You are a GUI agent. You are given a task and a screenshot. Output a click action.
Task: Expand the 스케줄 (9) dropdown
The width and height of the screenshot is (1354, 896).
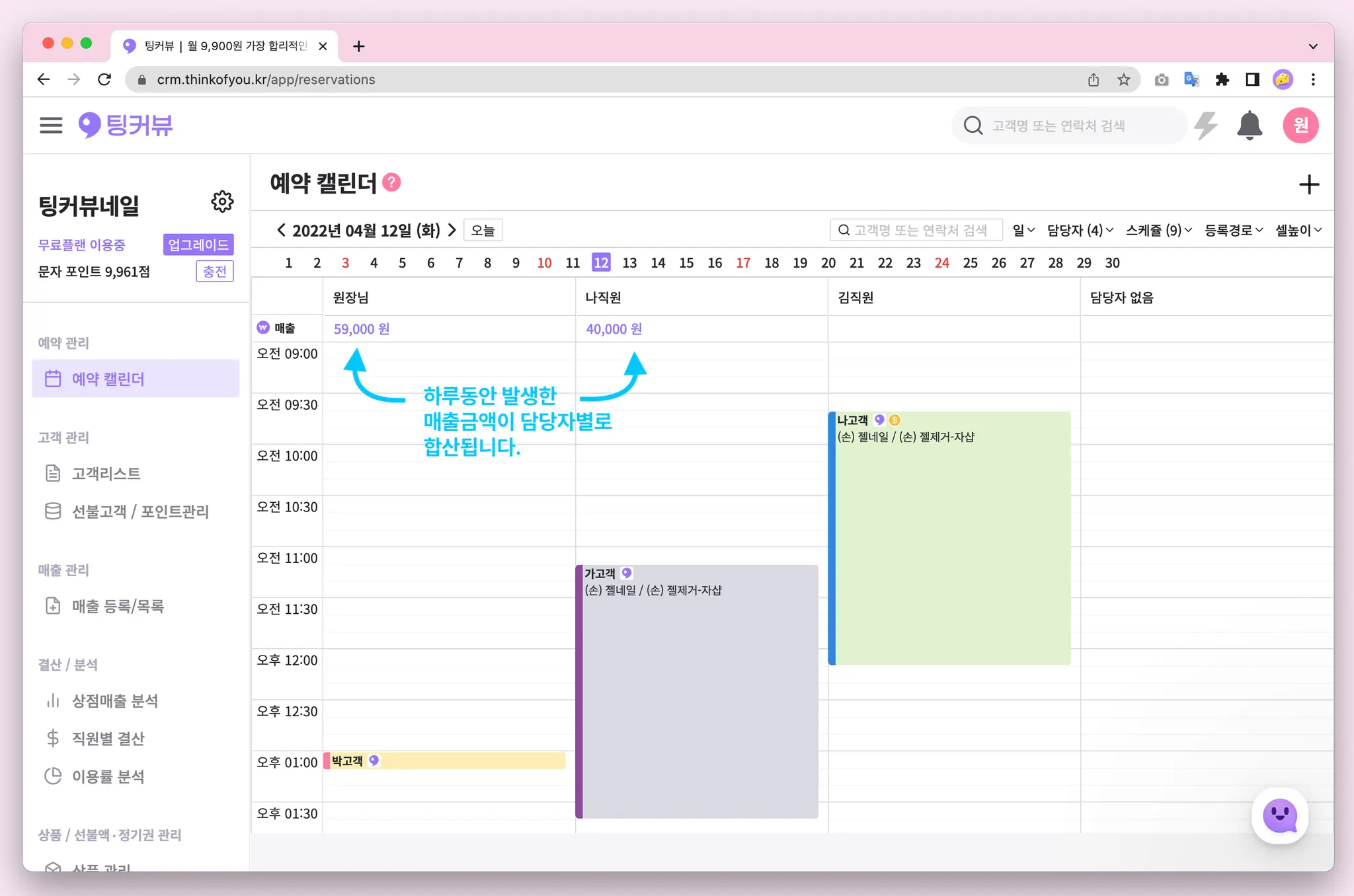(x=1158, y=230)
